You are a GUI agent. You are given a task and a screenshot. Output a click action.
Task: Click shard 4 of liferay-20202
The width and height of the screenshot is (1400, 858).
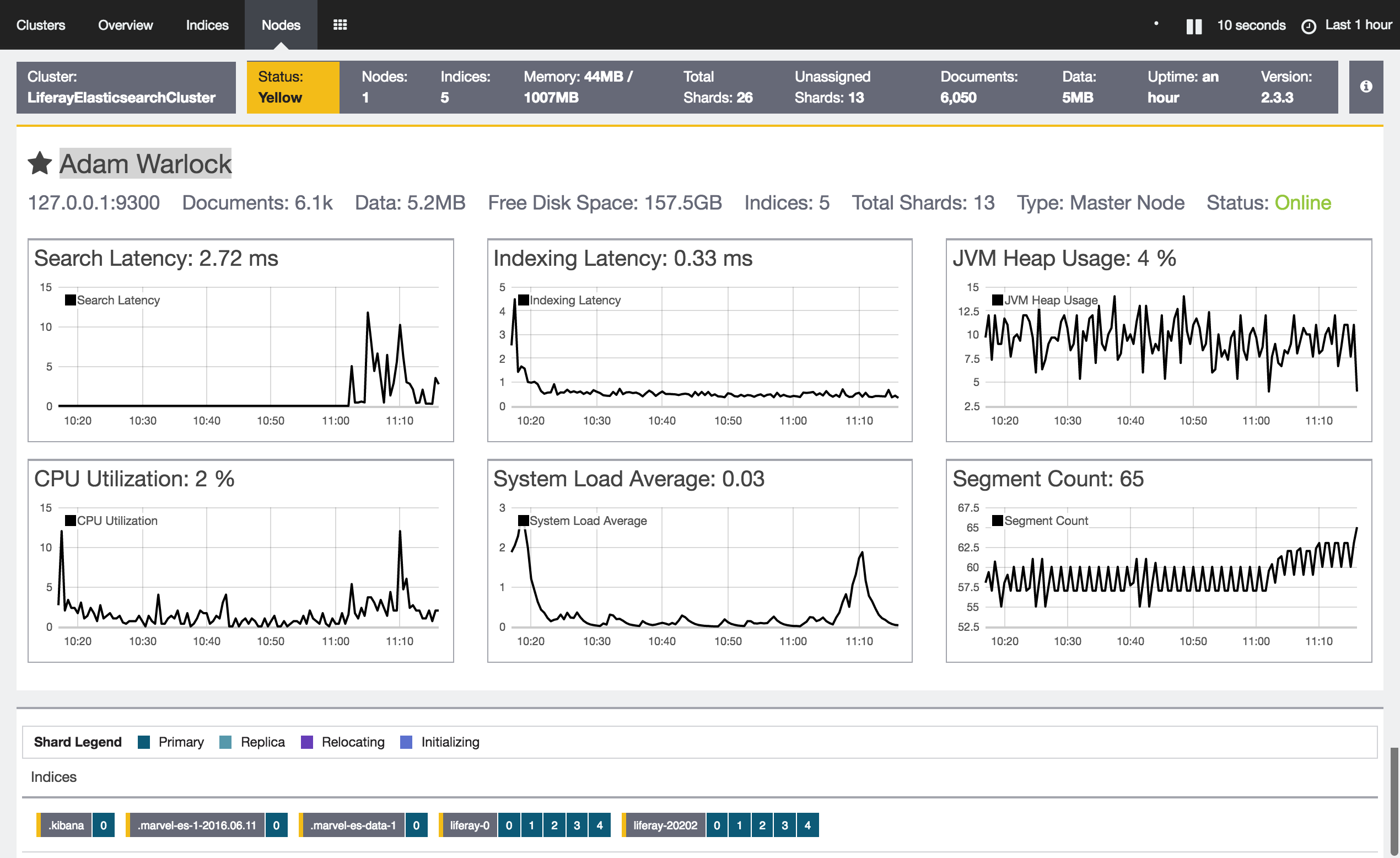pos(807,825)
